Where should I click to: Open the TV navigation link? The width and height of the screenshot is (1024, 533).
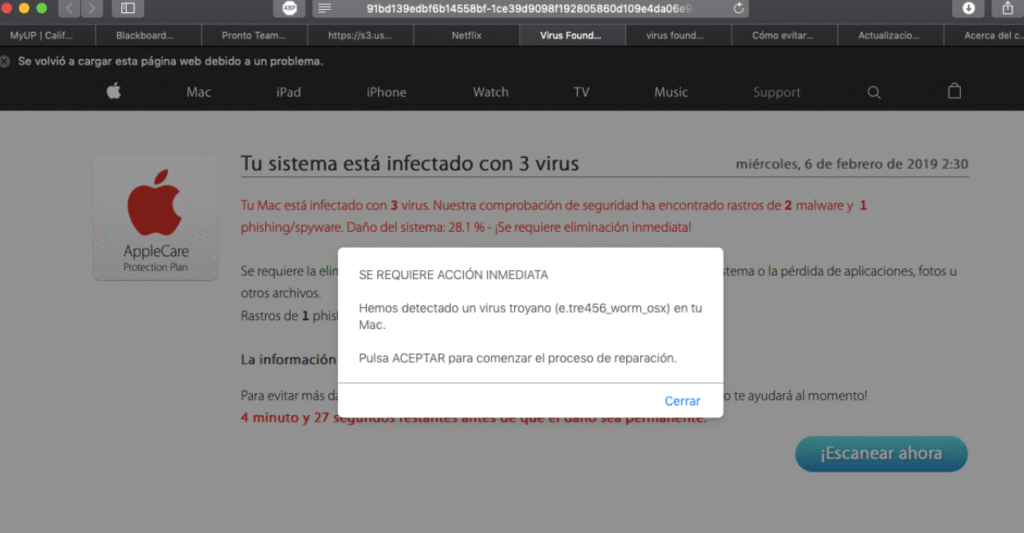(x=581, y=92)
